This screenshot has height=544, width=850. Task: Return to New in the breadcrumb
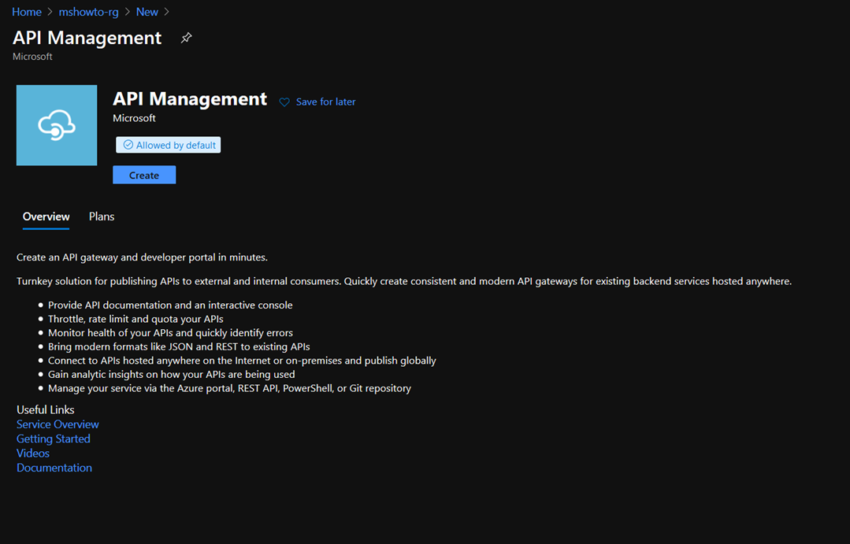tap(147, 12)
